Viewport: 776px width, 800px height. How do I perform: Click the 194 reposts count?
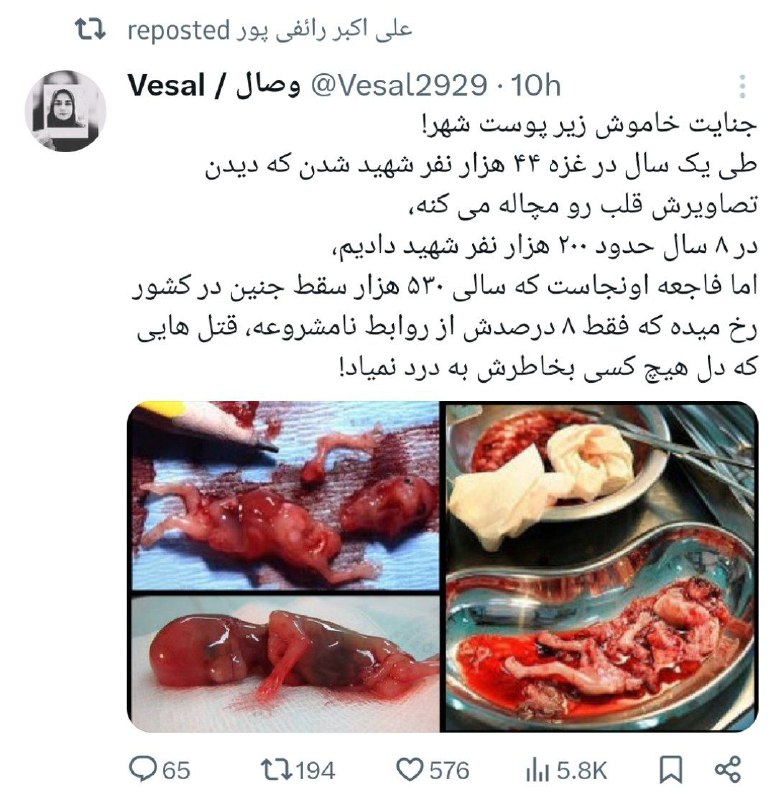point(315,770)
